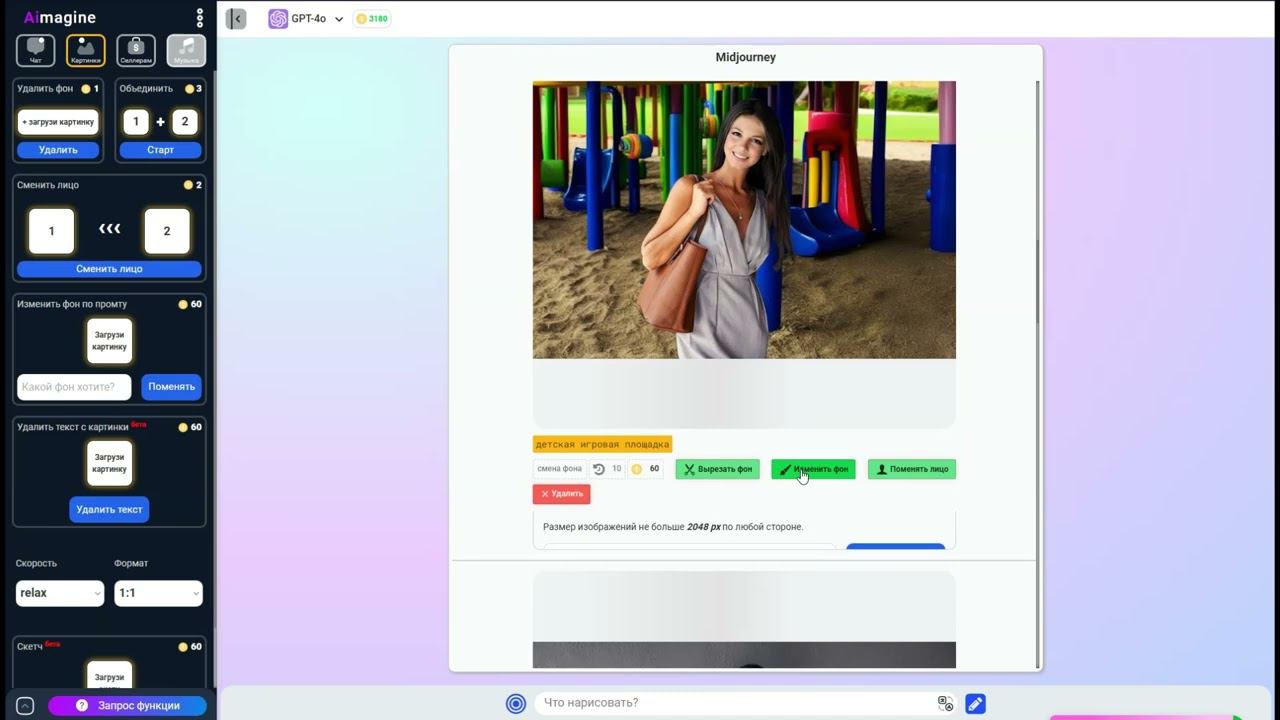Click the triple arrow icon between face slots

click(109, 230)
